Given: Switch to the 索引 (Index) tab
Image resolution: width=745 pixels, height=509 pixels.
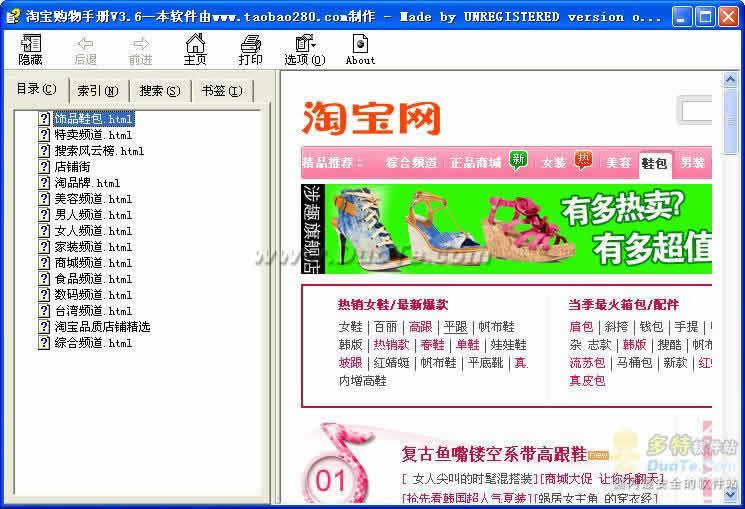Looking at the screenshot, I should click(x=98, y=90).
